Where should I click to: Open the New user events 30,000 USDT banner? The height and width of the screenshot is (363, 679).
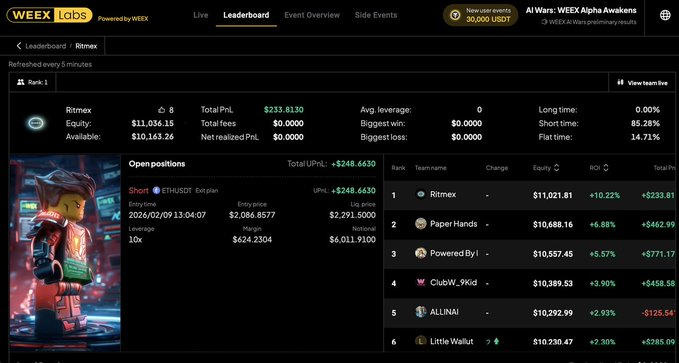pos(480,15)
